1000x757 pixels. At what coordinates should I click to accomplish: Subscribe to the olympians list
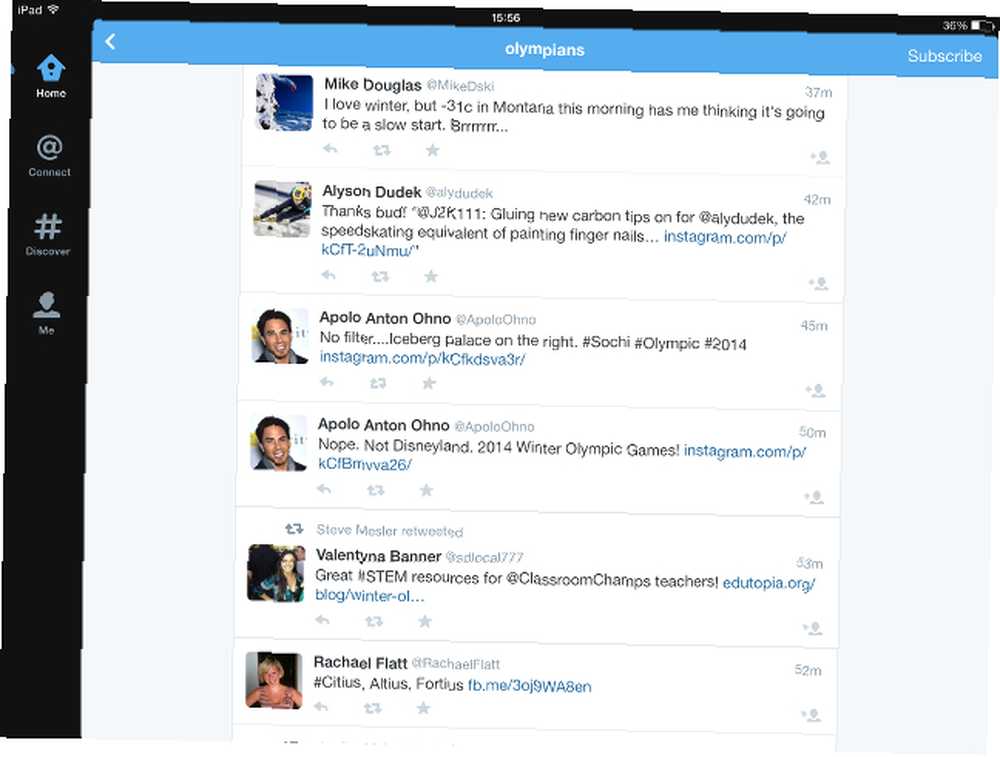click(x=945, y=56)
